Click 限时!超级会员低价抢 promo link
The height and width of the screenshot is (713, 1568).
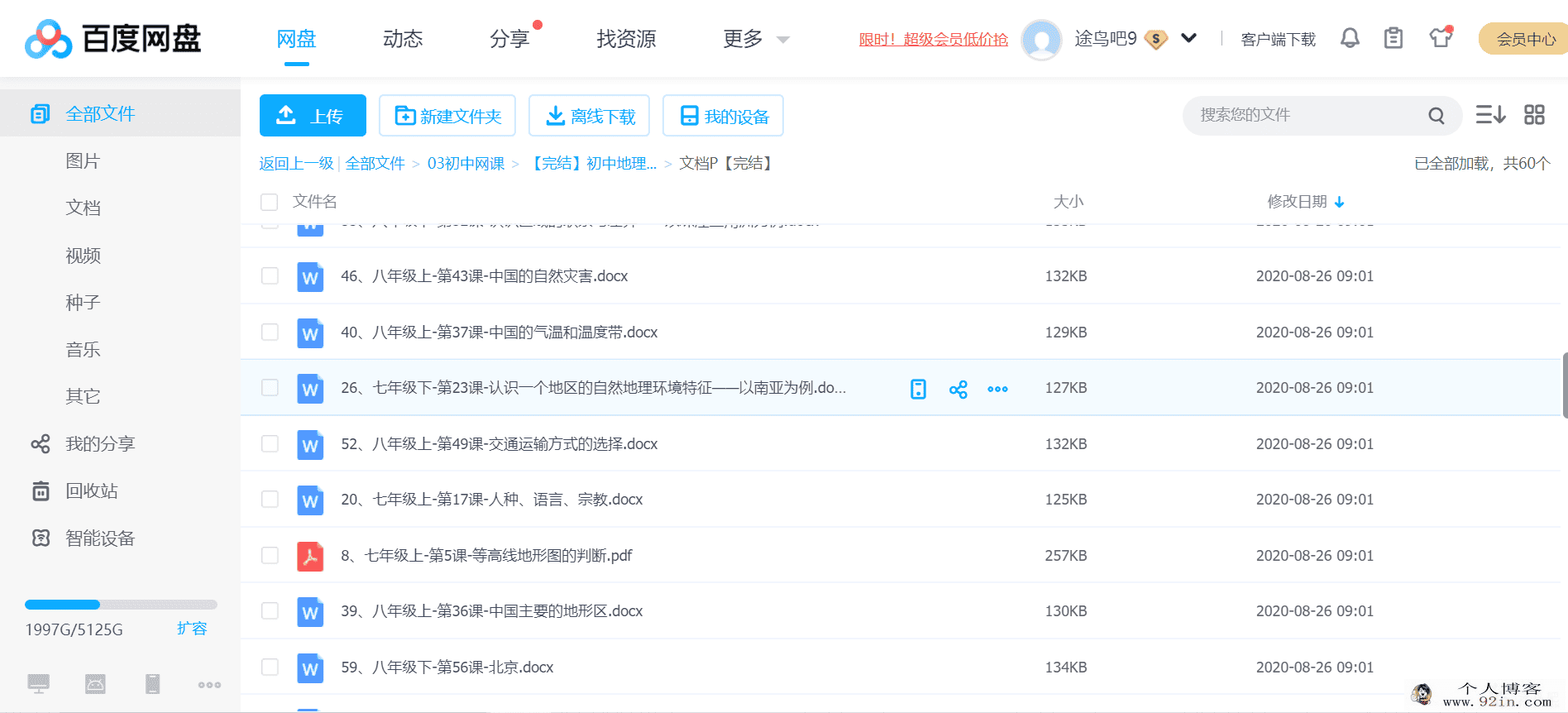coord(934,39)
